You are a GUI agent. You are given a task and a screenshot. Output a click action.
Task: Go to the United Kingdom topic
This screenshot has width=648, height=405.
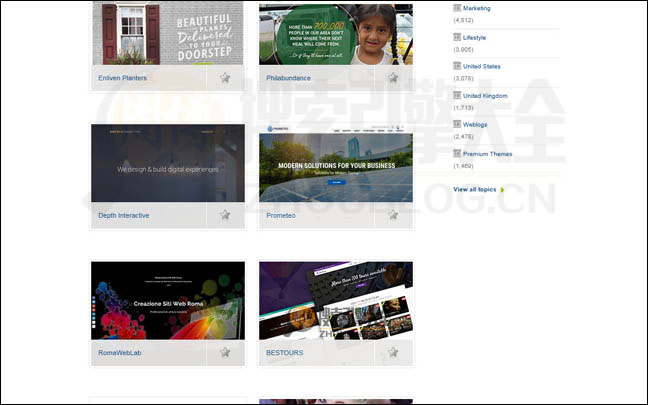tap(485, 95)
